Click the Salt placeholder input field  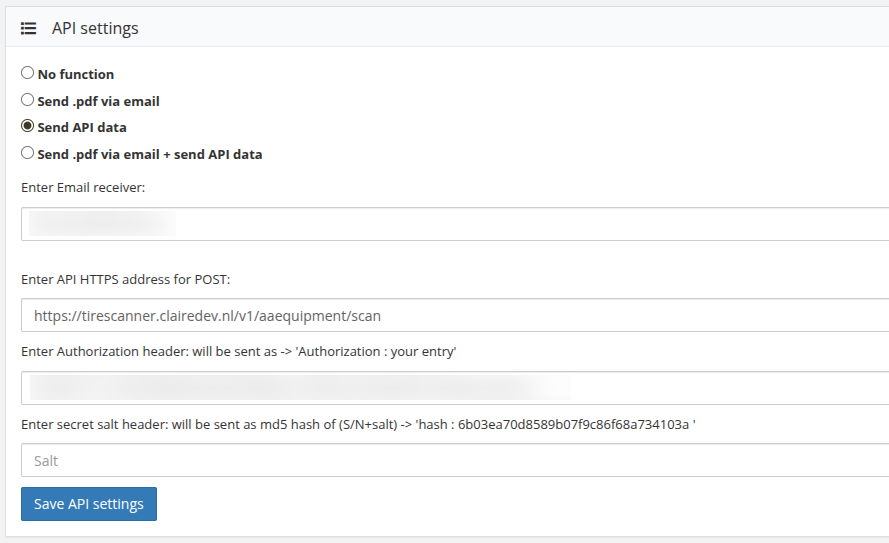[450, 461]
